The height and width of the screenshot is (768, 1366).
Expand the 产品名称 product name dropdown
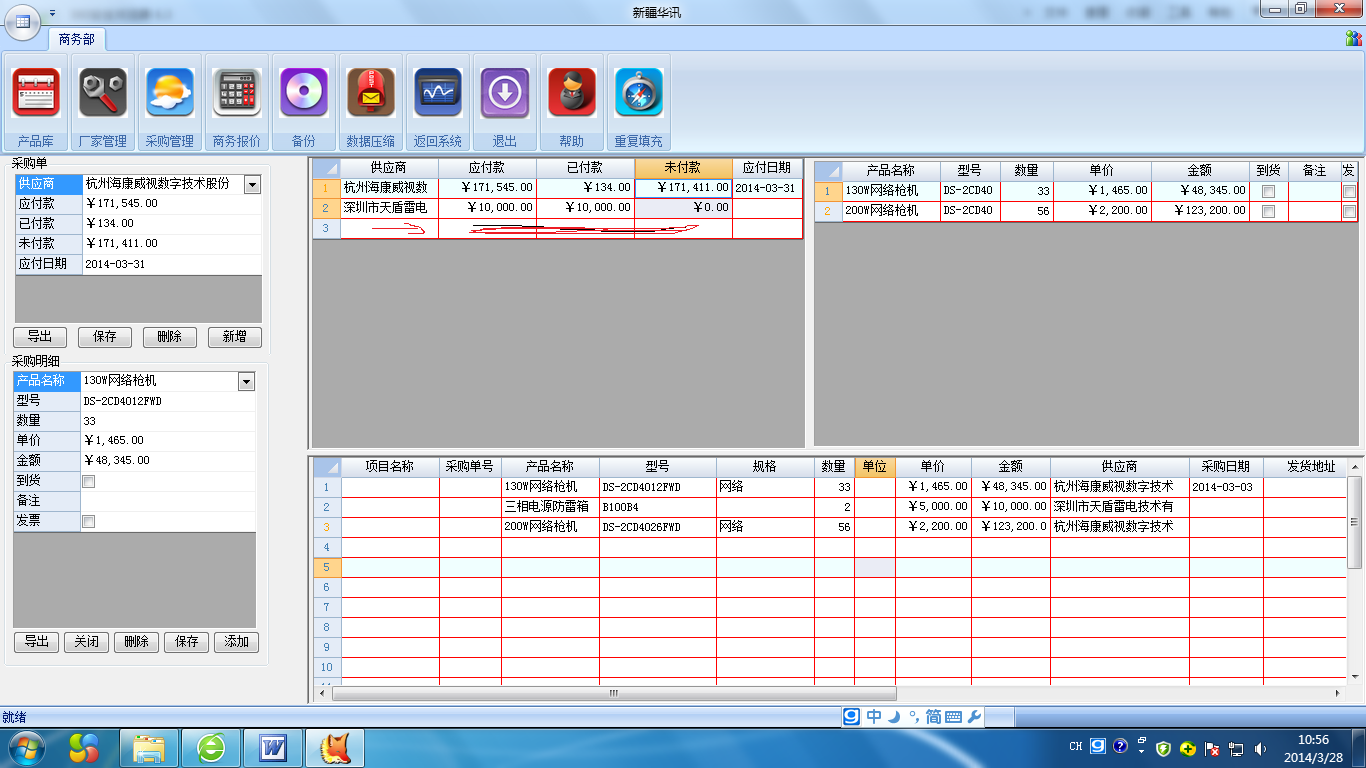[x=246, y=381]
